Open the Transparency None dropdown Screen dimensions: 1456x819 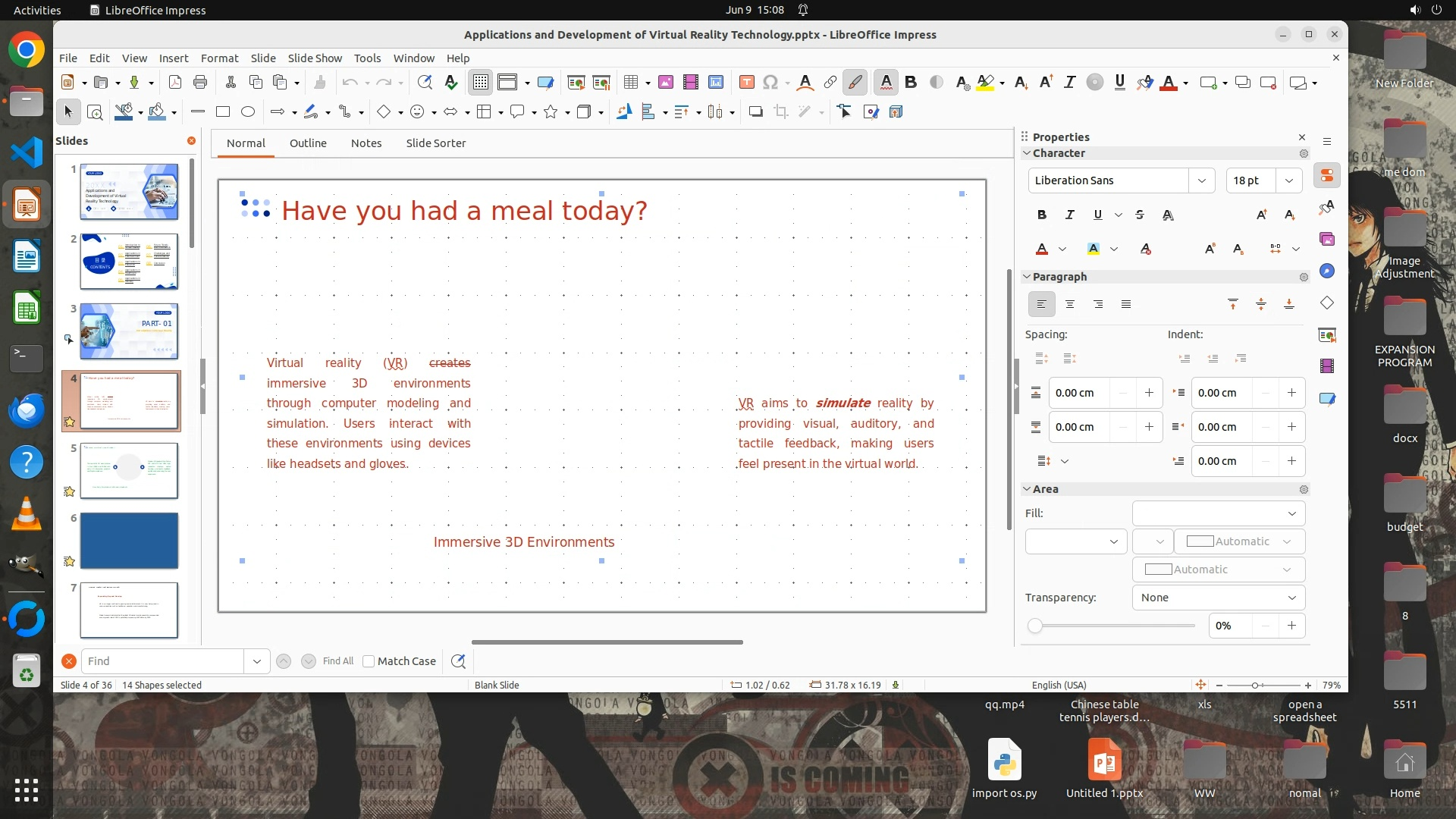pyautogui.click(x=1218, y=598)
